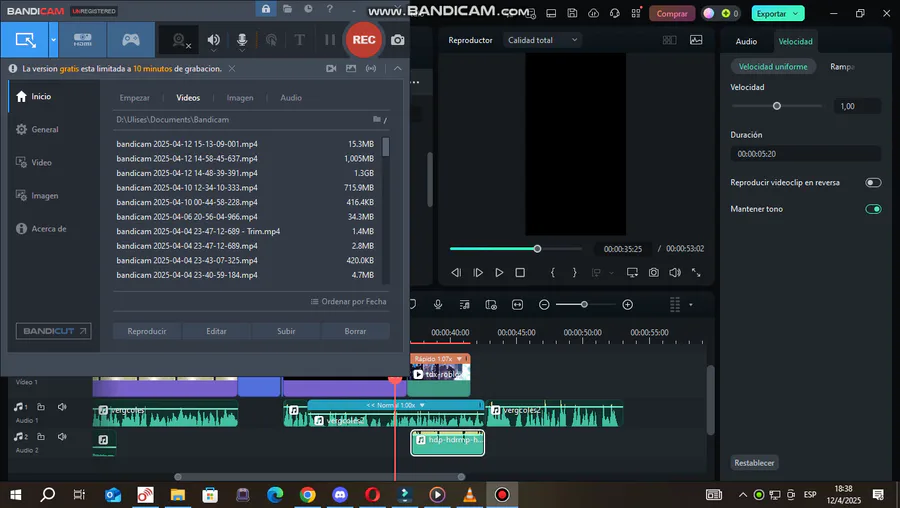Zoom out timeline with minus icon

point(544,305)
